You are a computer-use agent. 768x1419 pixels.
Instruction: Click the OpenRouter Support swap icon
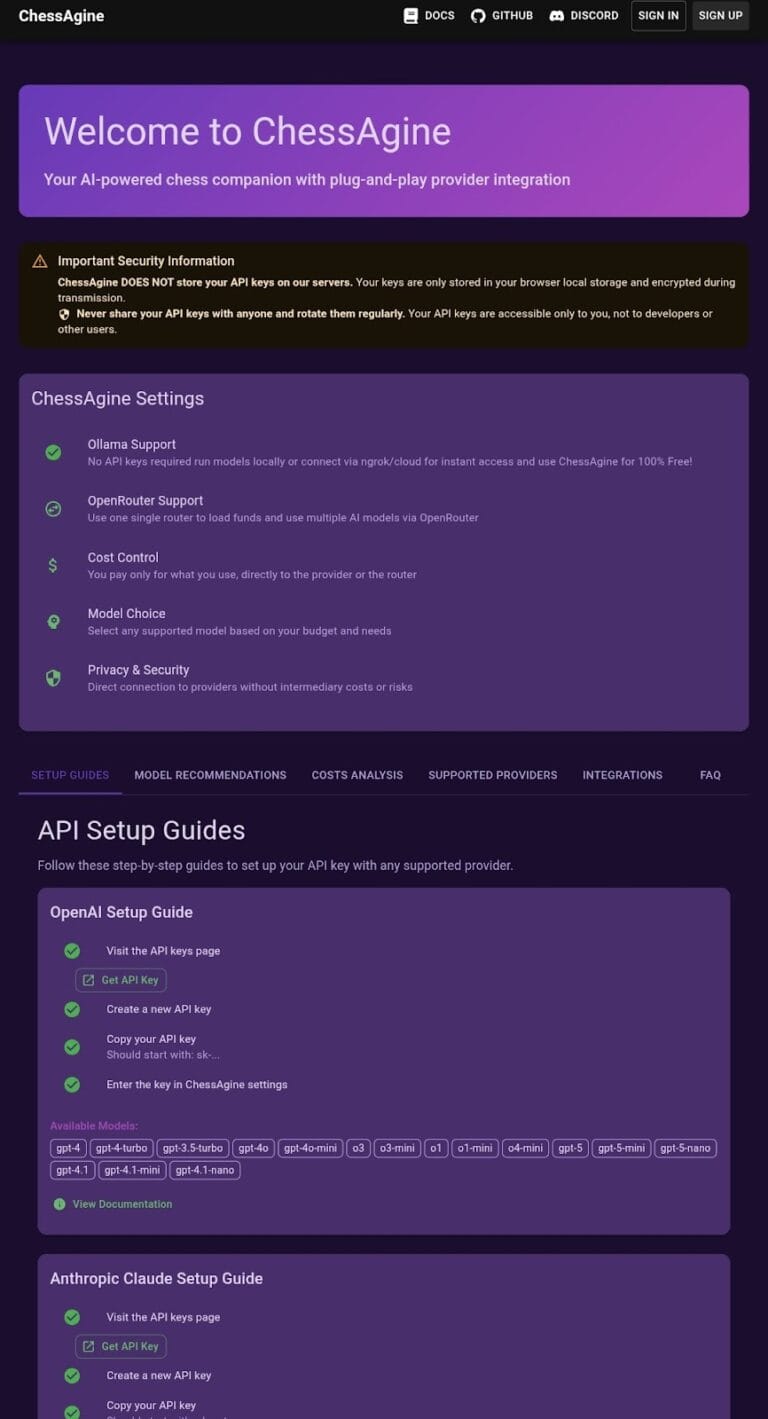(x=53, y=509)
